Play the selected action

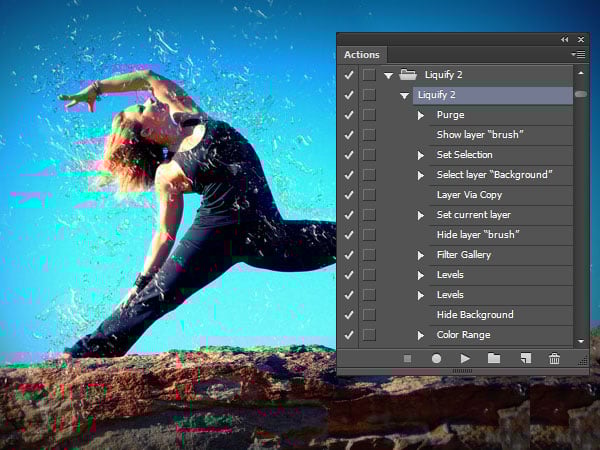click(465, 358)
